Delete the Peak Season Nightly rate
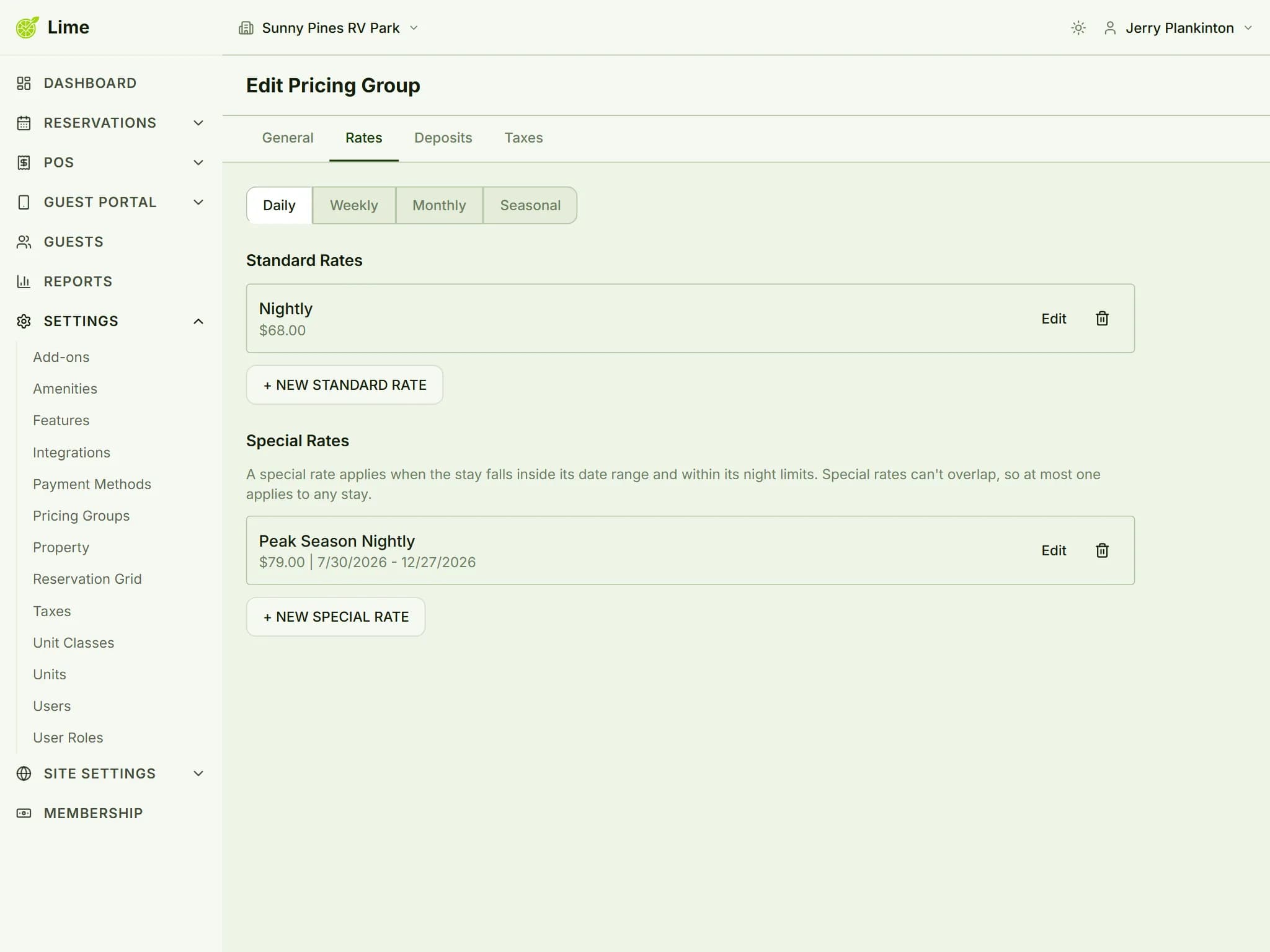The image size is (1270, 952). pyautogui.click(x=1102, y=550)
